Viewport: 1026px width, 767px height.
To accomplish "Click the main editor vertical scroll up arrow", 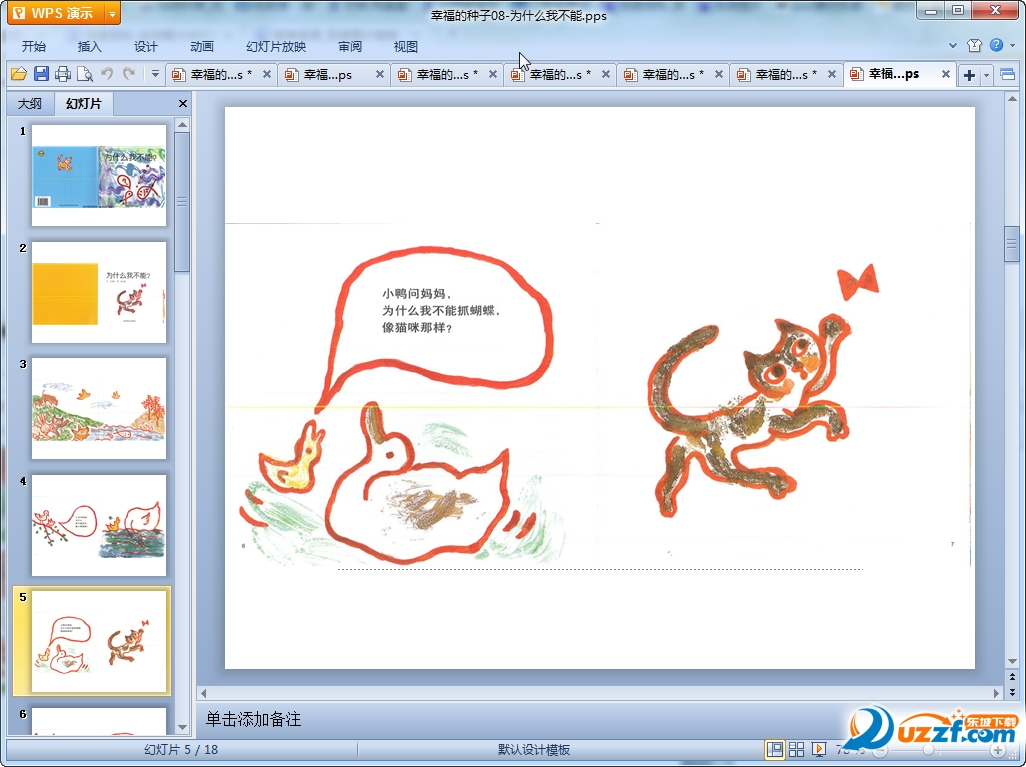I will [x=1012, y=99].
